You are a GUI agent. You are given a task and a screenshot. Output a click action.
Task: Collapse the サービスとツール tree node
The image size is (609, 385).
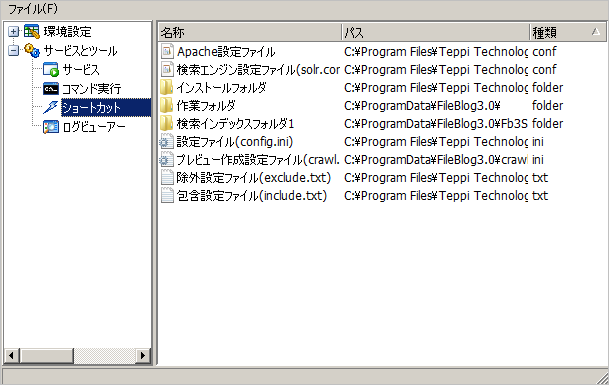tap(14, 51)
